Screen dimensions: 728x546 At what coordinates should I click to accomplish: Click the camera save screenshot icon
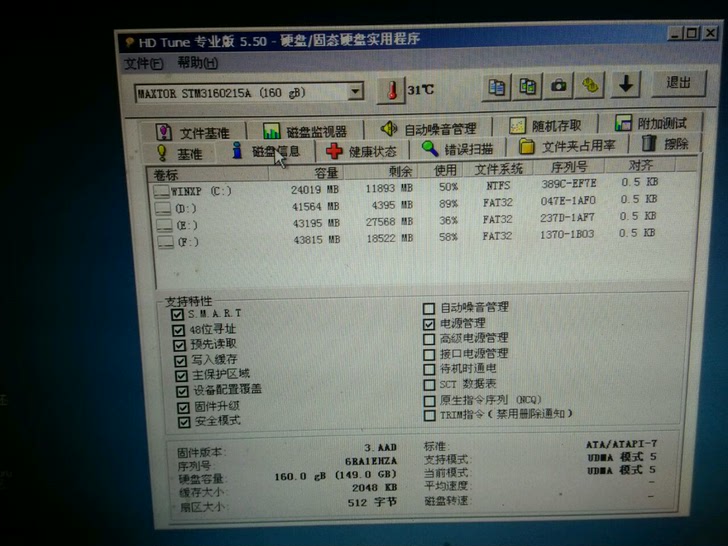click(x=559, y=85)
